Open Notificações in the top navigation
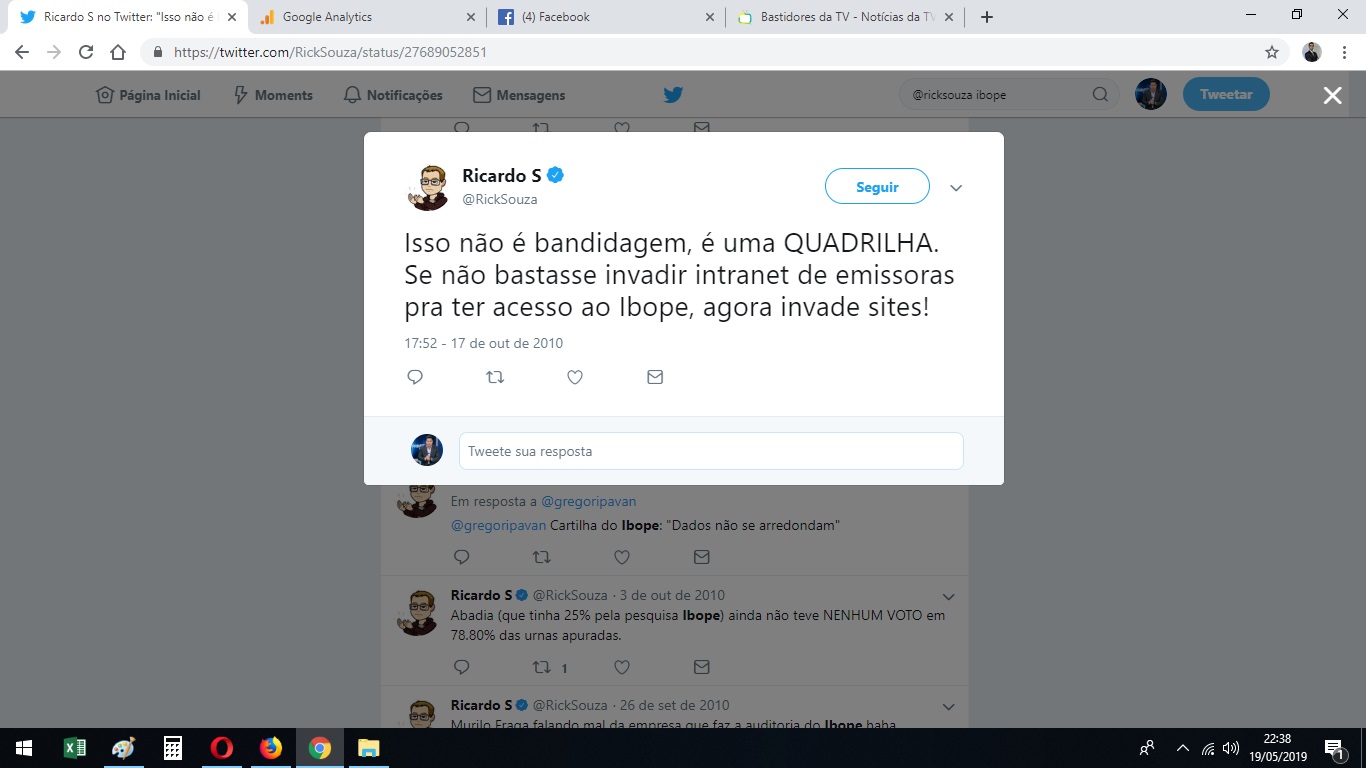Screen dimensions: 1366x768 (393, 95)
